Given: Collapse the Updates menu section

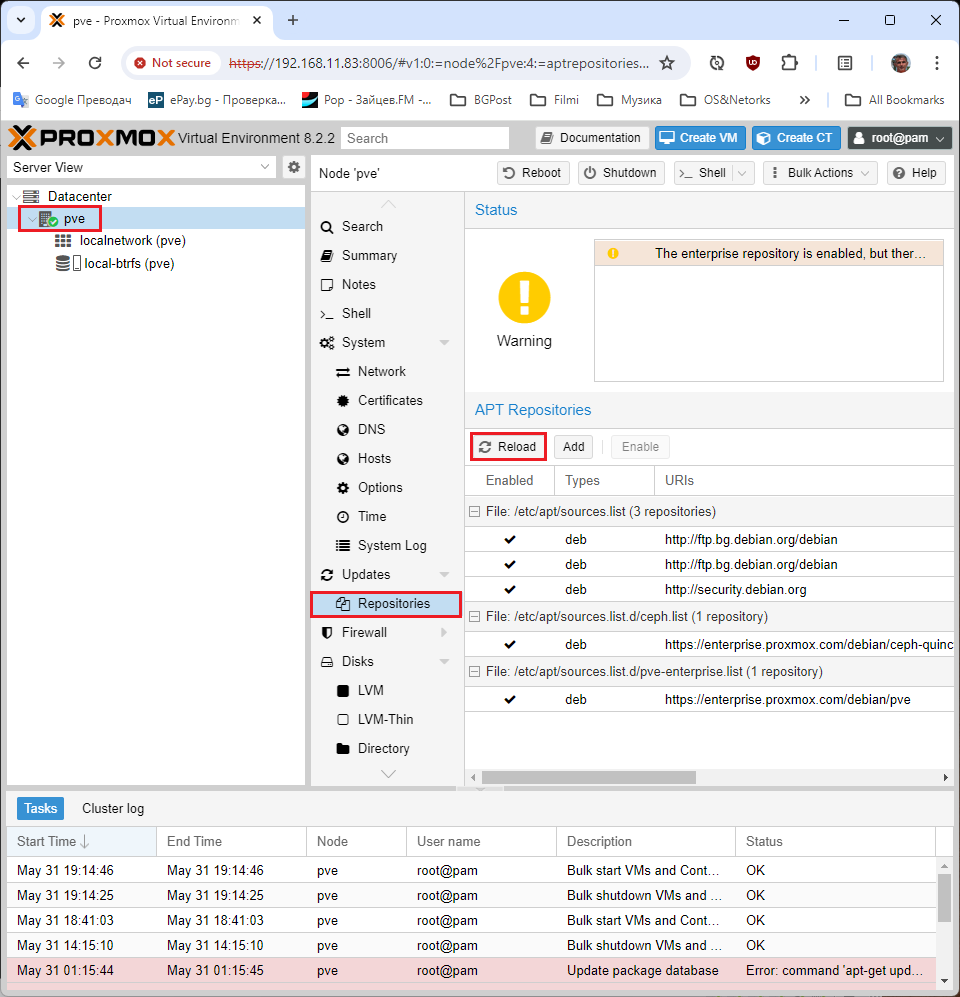Looking at the screenshot, I should point(444,575).
